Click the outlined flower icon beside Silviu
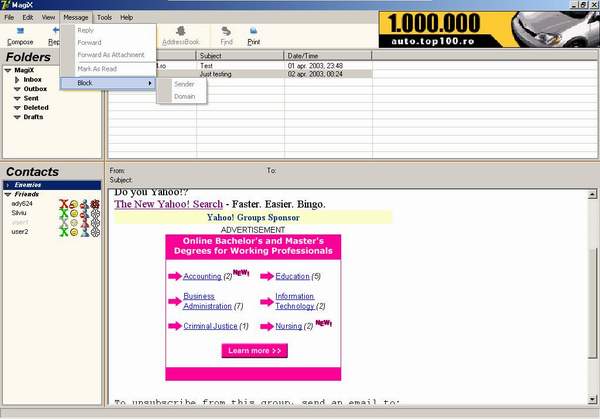This screenshot has height=419, width=600. click(x=95, y=214)
